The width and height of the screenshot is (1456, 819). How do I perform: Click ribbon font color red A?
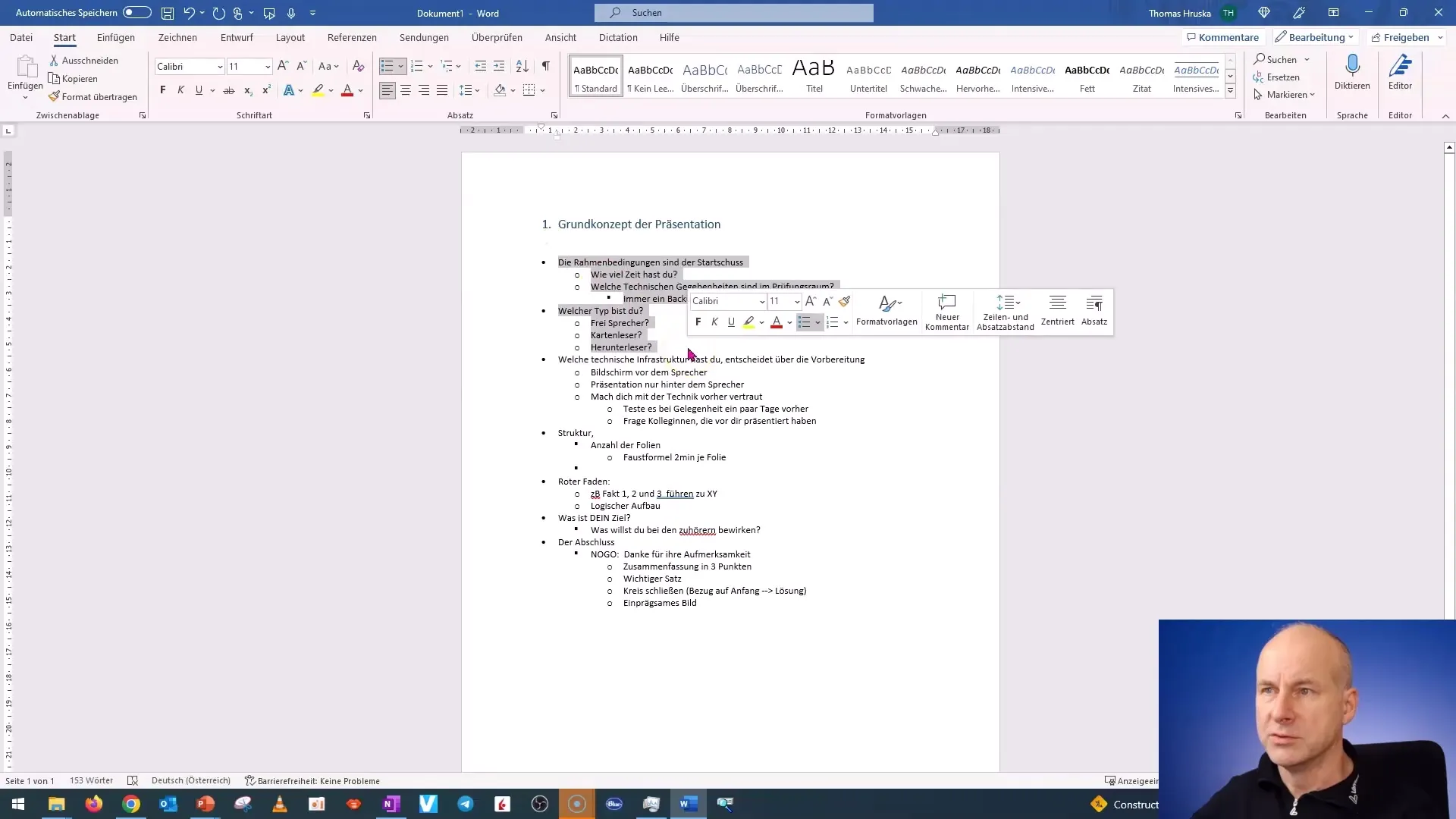pyautogui.click(x=347, y=90)
